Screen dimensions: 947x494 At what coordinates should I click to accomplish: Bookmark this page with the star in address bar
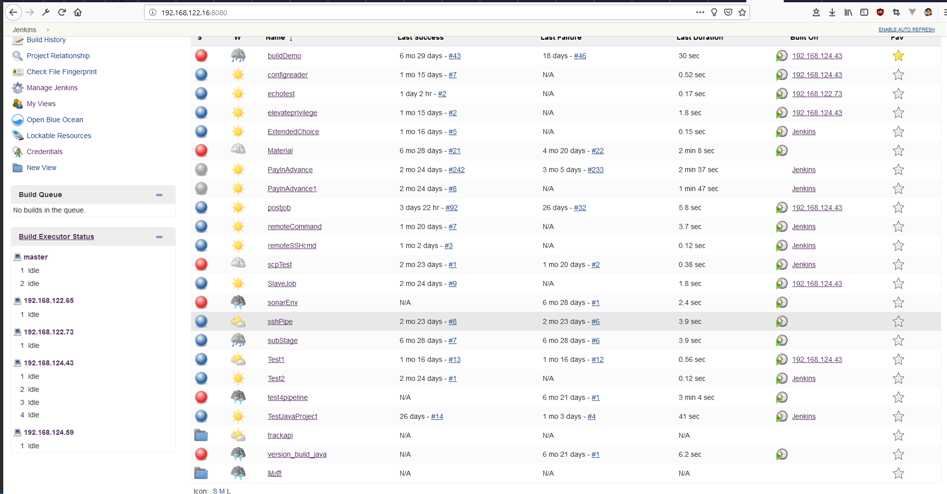(x=742, y=12)
